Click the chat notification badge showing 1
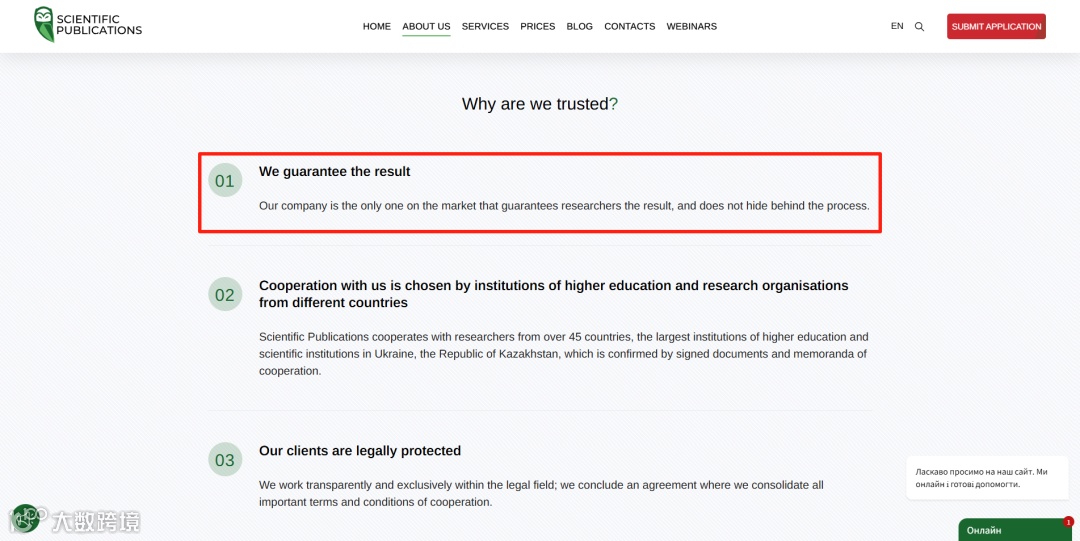 pyautogui.click(x=1068, y=522)
